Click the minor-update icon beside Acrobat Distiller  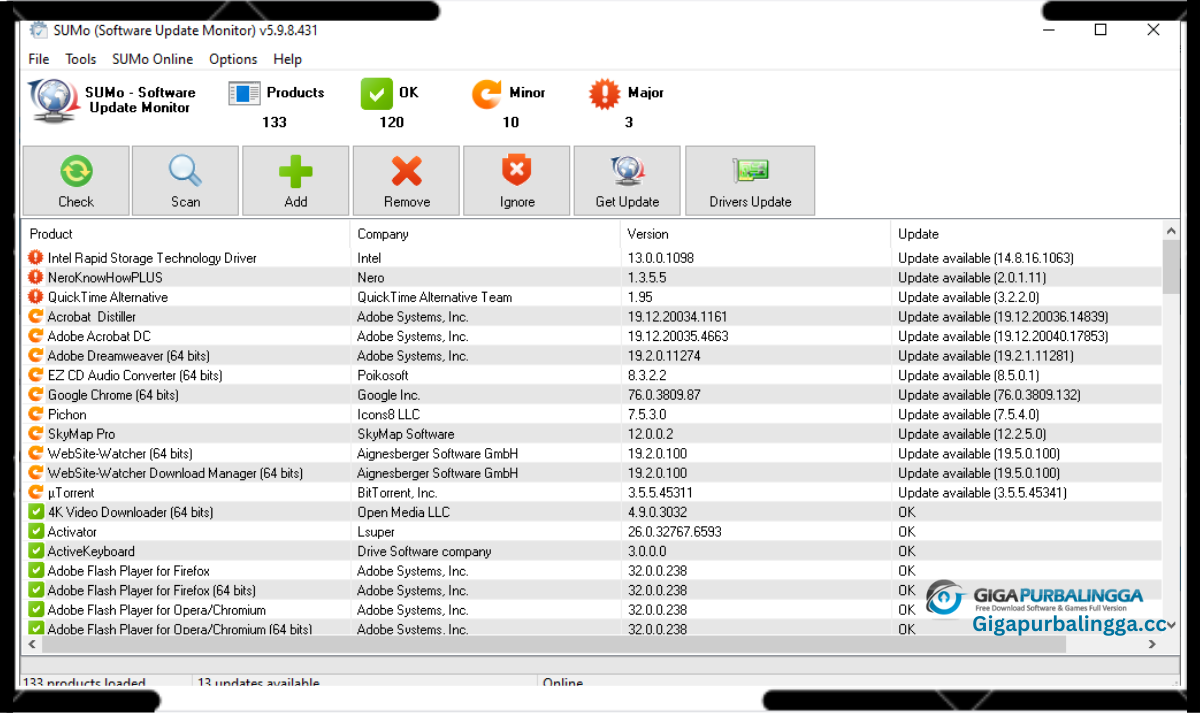click(x=36, y=316)
